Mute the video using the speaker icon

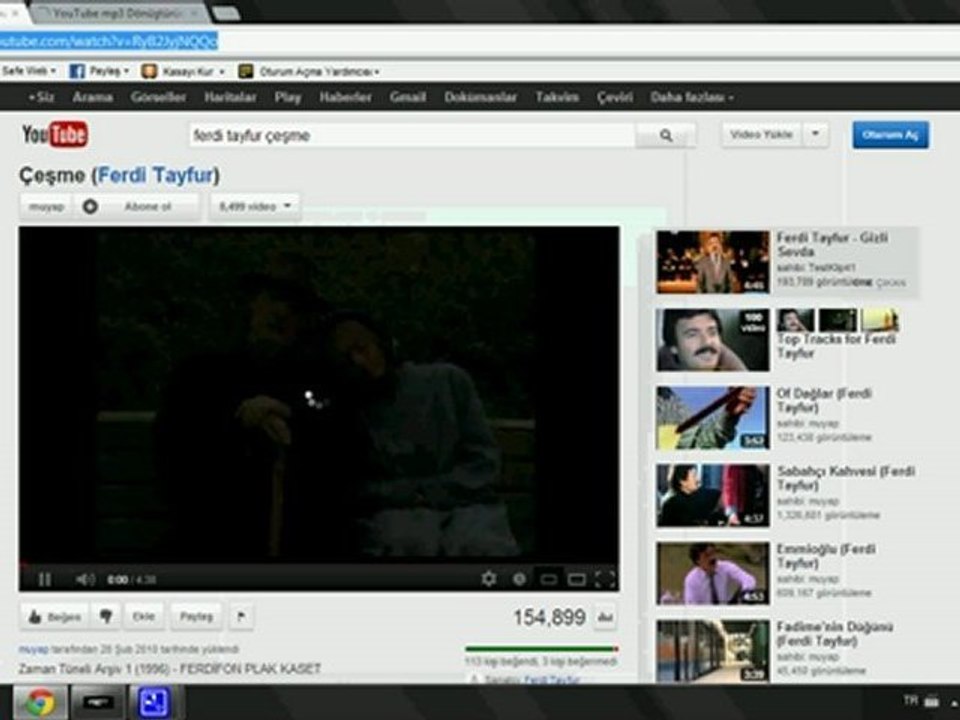[84, 579]
